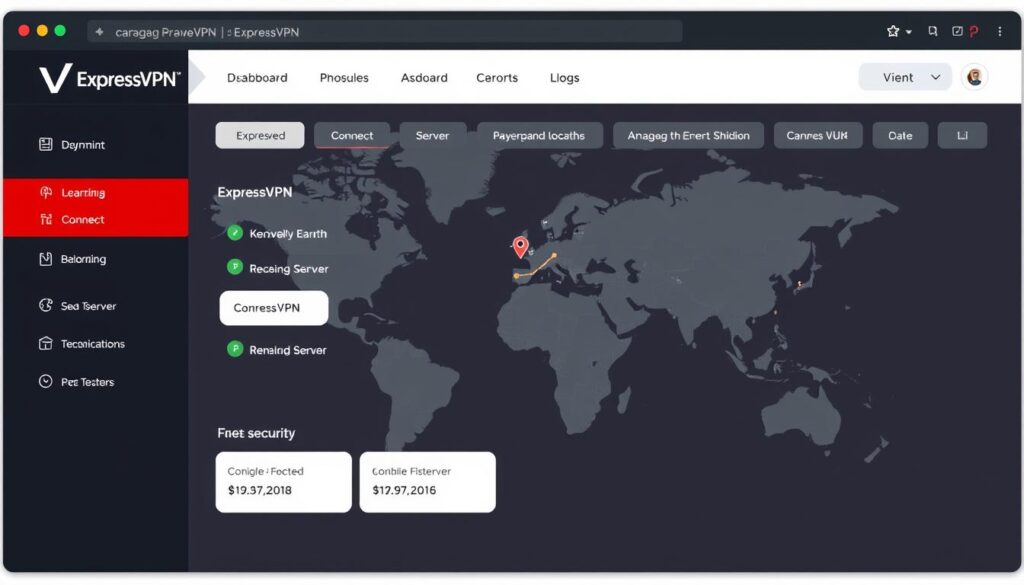Click the browser edit square icon

coord(957,31)
